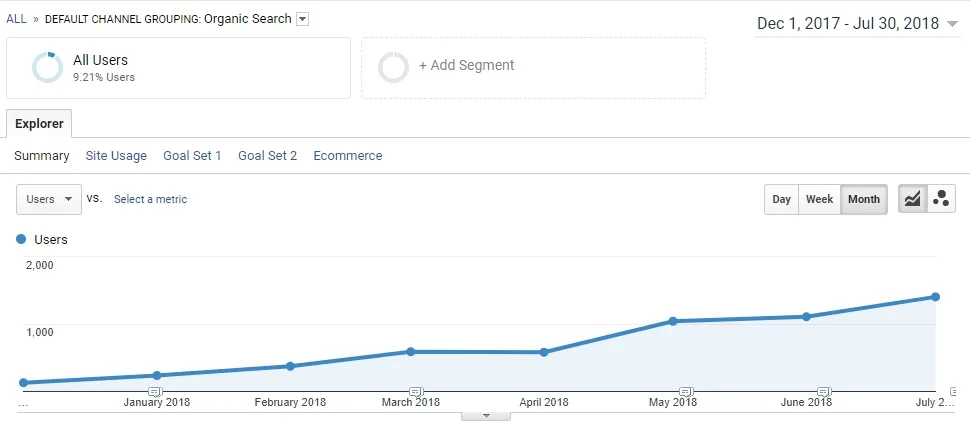
Task: Click the February 2018 data point
Action: coord(290,366)
